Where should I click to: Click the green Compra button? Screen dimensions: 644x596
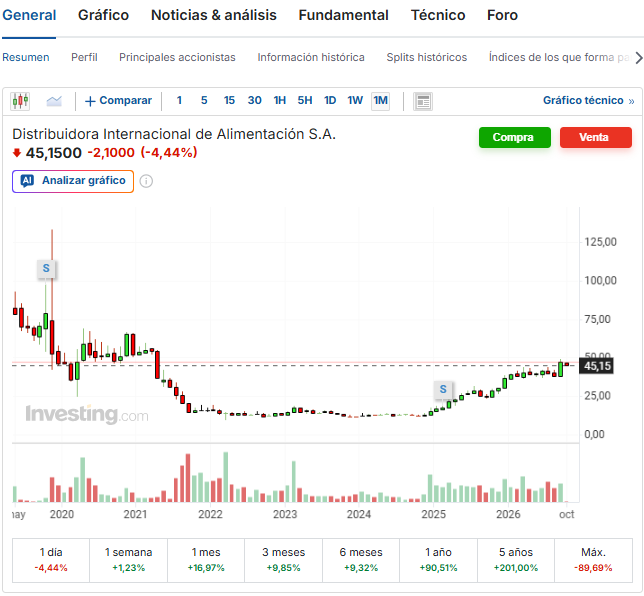coord(515,137)
